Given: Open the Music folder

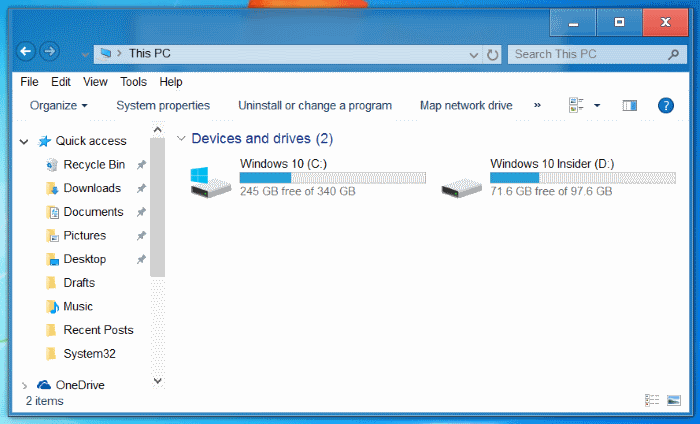Looking at the screenshot, I should coord(78,306).
